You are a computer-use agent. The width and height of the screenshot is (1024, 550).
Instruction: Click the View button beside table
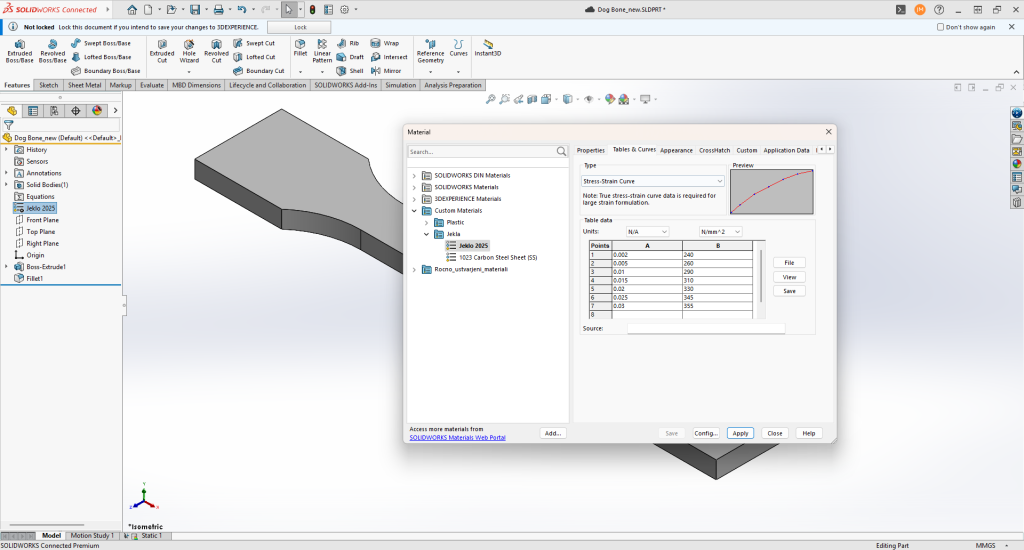pos(789,277)
